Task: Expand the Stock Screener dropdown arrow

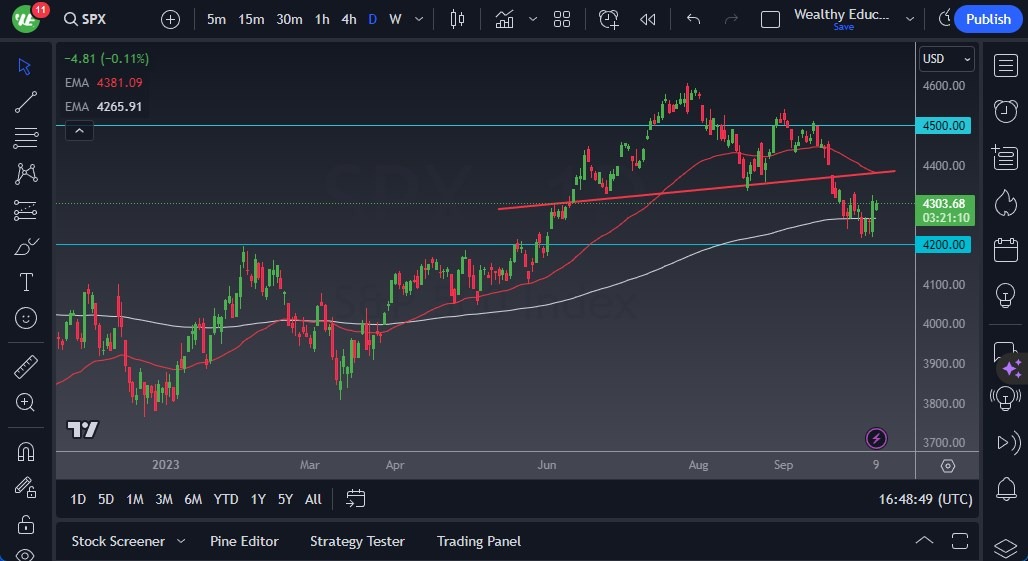Action: [181, 541]
